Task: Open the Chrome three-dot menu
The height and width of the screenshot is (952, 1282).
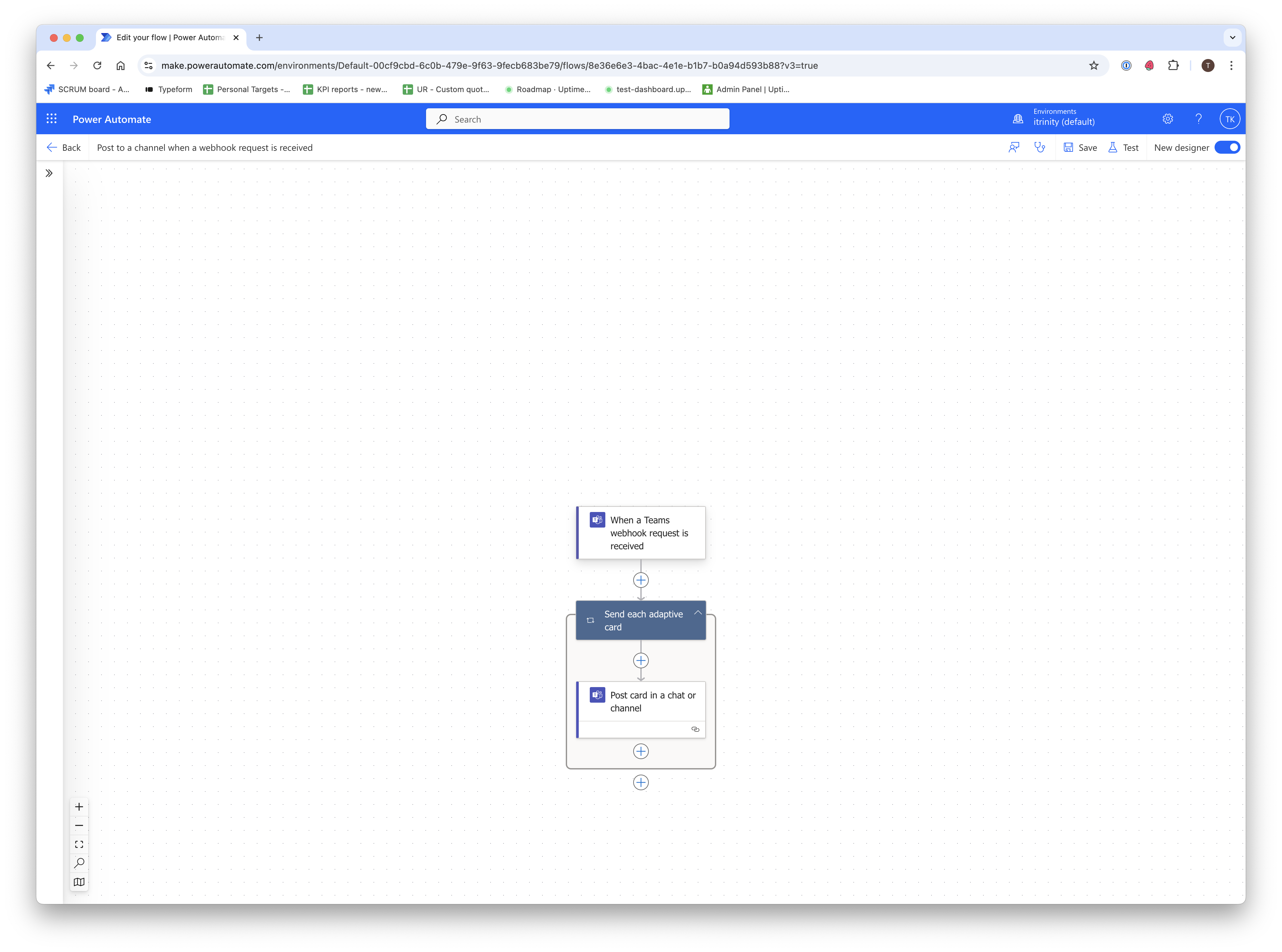Action: (1231, 65)
